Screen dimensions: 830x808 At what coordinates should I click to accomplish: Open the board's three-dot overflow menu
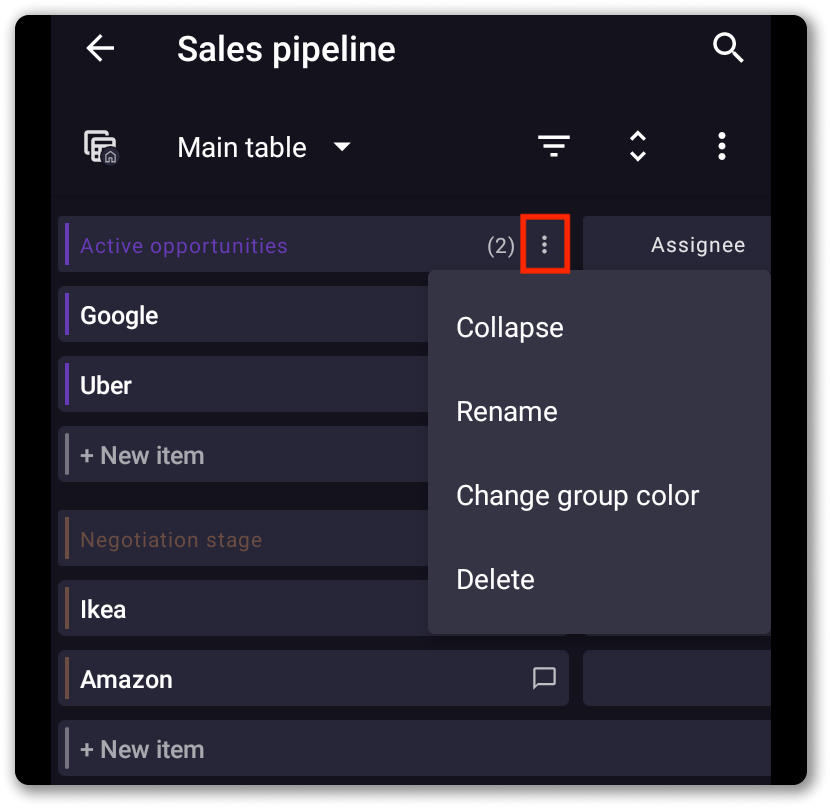(721, 147)
